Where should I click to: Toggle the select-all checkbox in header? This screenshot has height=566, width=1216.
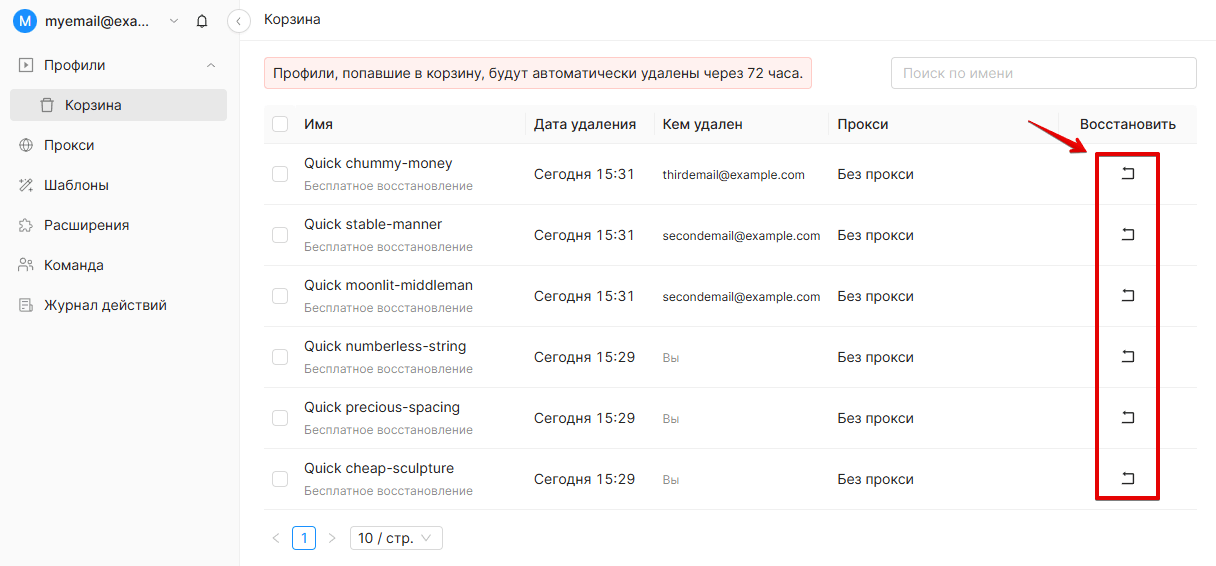tap(280, 124)
